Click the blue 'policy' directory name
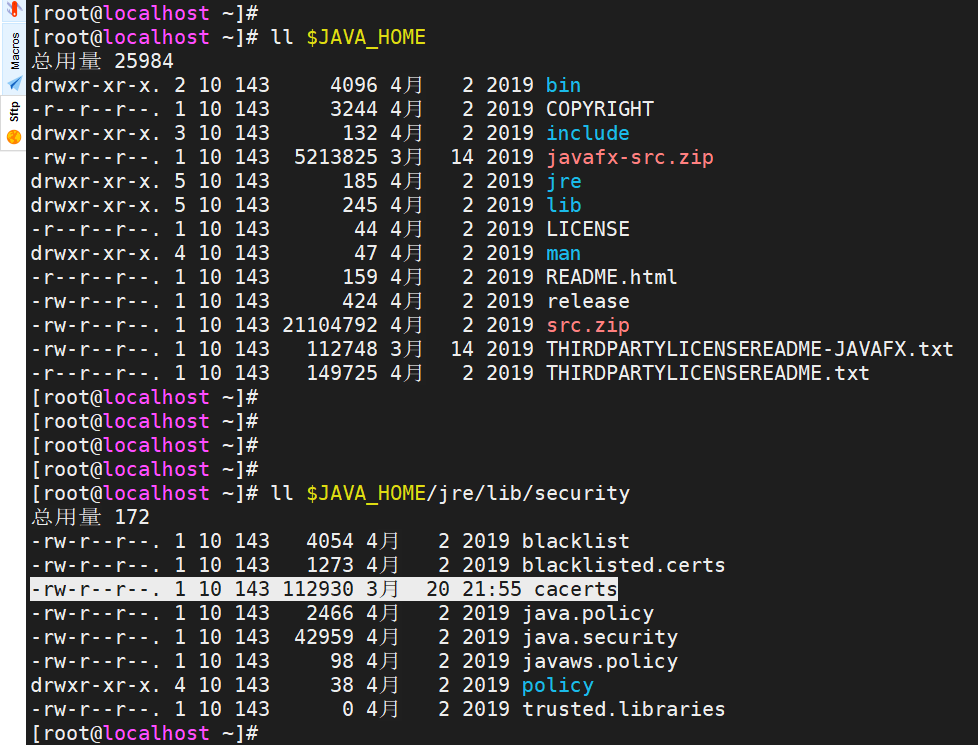978x745 pixels. (558, 685)
